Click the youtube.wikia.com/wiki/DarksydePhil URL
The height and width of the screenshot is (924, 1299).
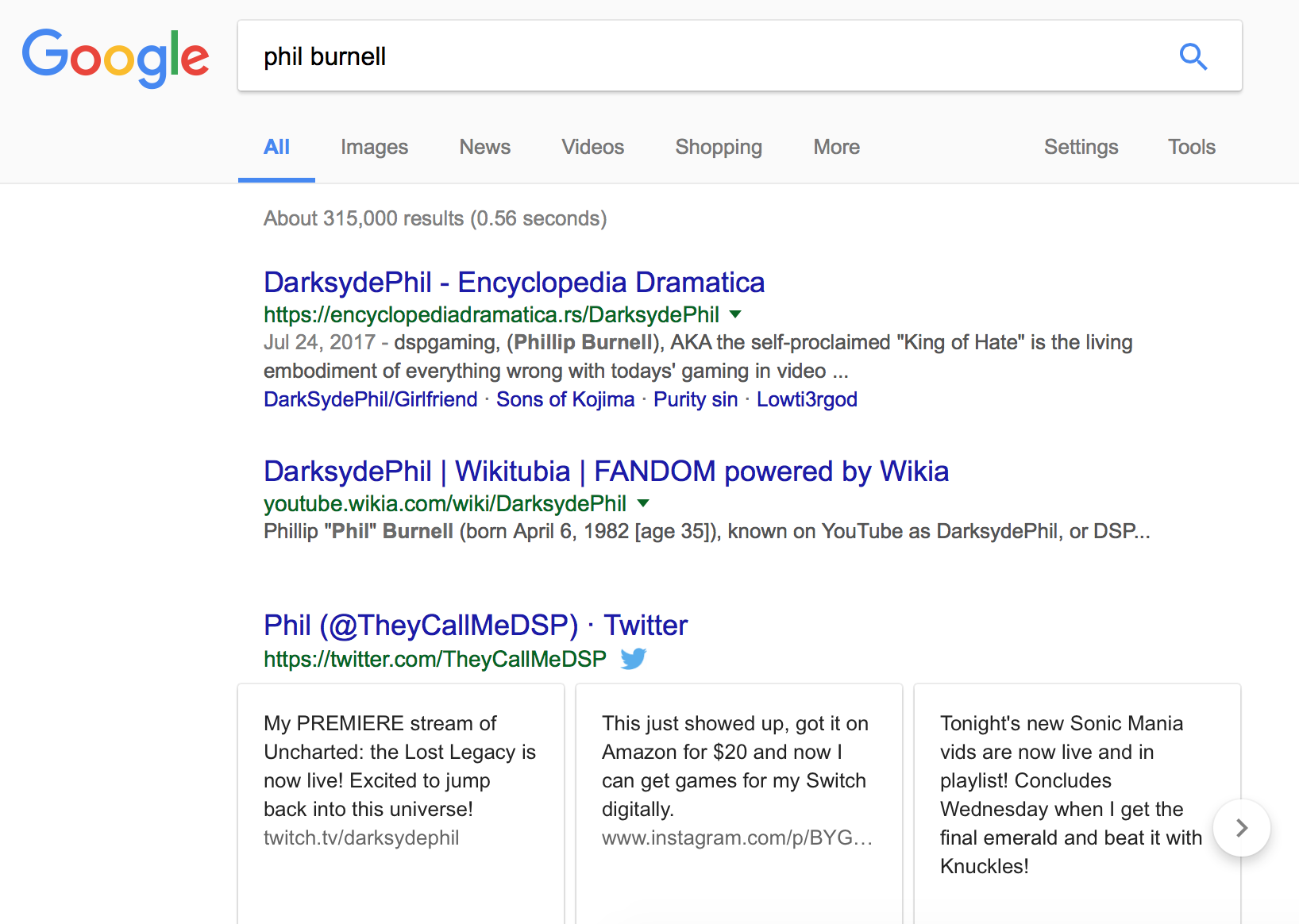point(445,504)
